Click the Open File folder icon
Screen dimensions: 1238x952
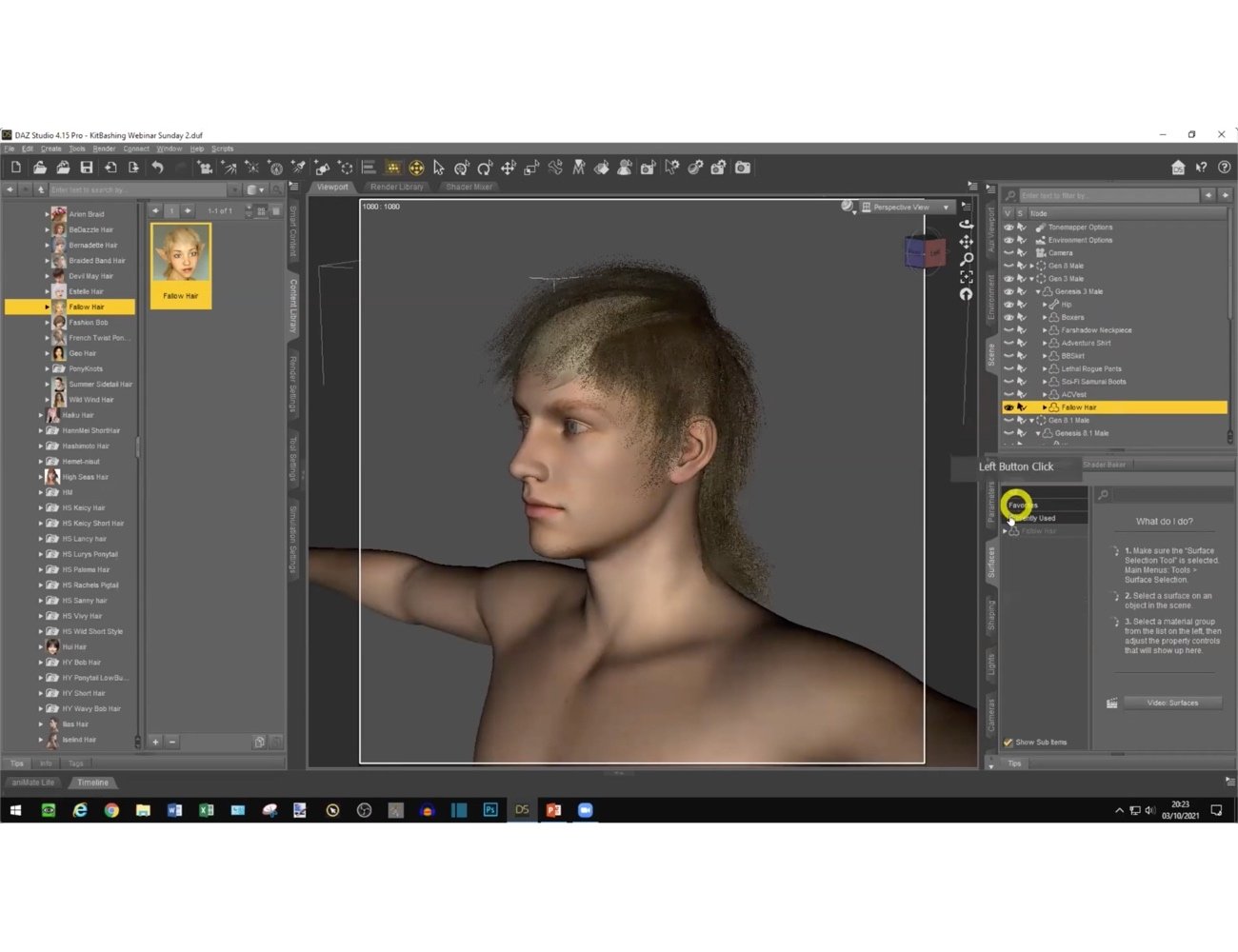39,168
